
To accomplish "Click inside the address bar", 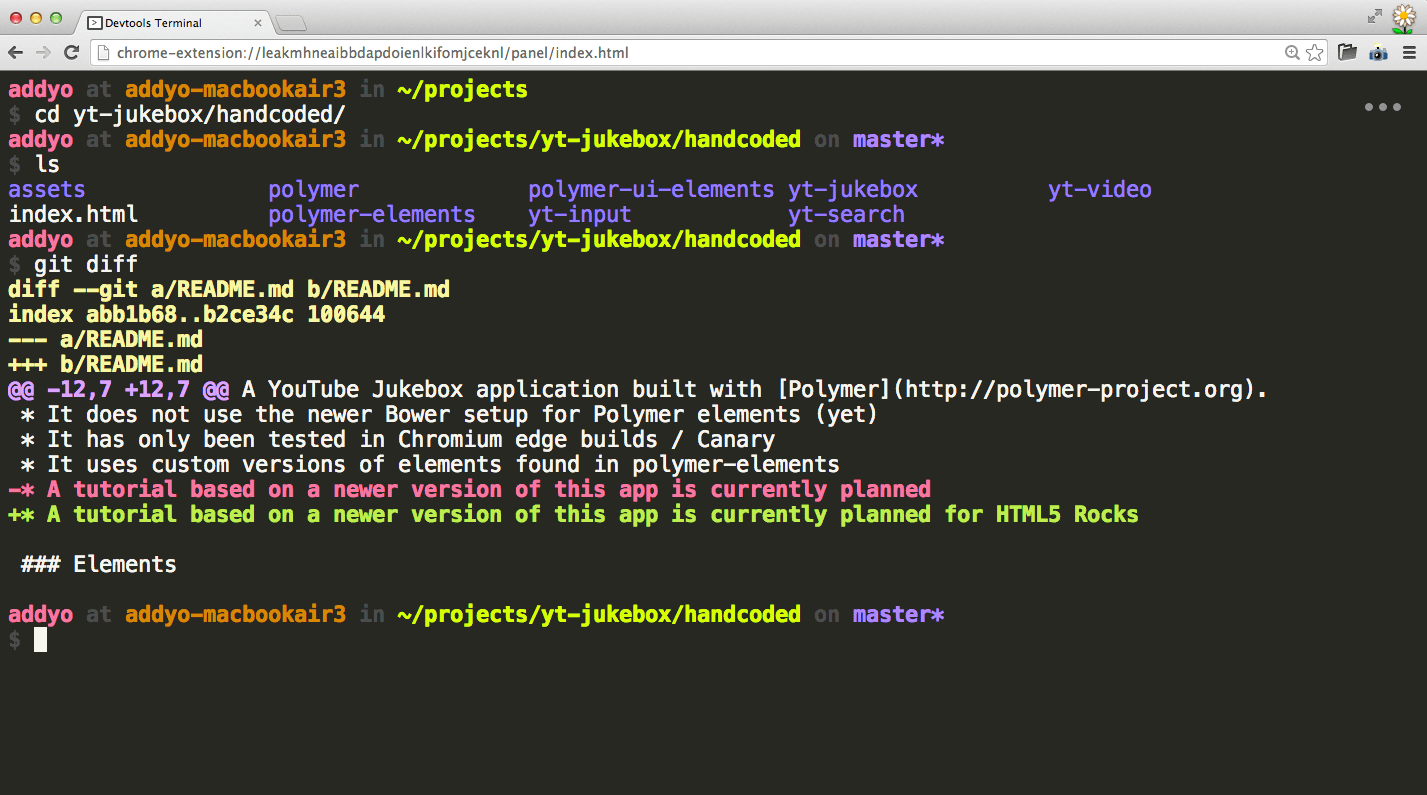I will pyautogui.click(x=600, y=51).
